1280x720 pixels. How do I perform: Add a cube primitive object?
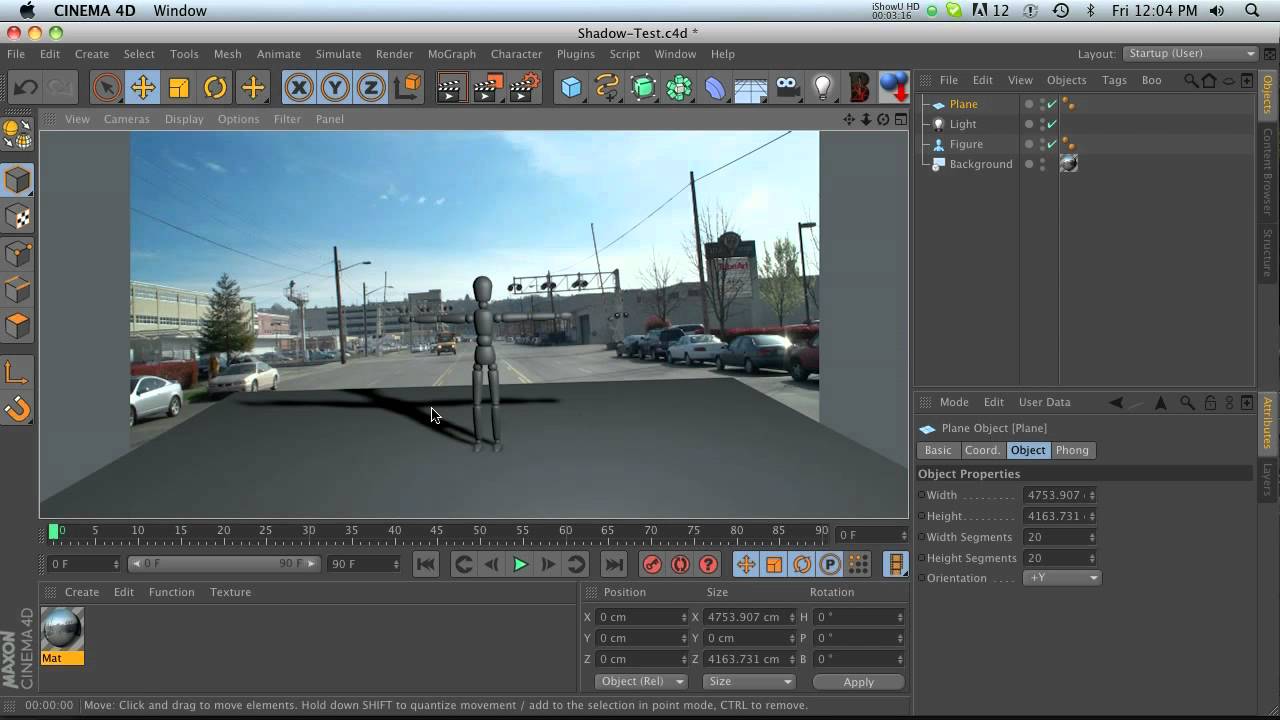tap(571, 88)
